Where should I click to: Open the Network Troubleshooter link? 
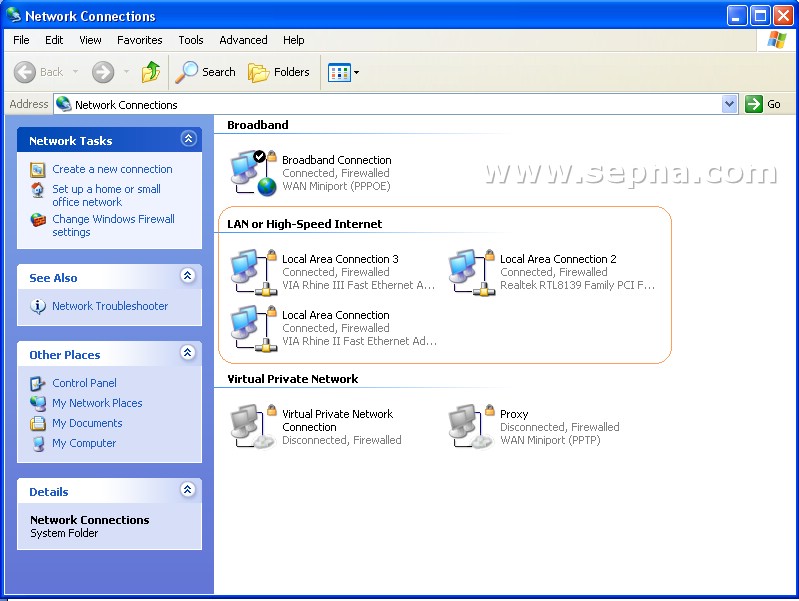[110, 306]
